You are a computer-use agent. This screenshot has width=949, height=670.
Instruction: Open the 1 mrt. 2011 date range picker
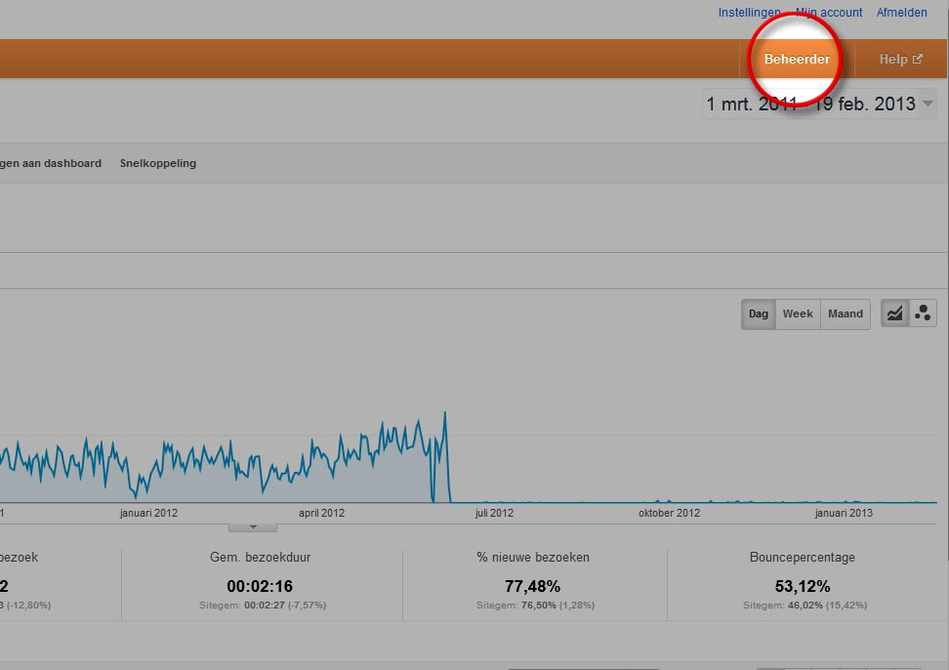coord(810,104)
